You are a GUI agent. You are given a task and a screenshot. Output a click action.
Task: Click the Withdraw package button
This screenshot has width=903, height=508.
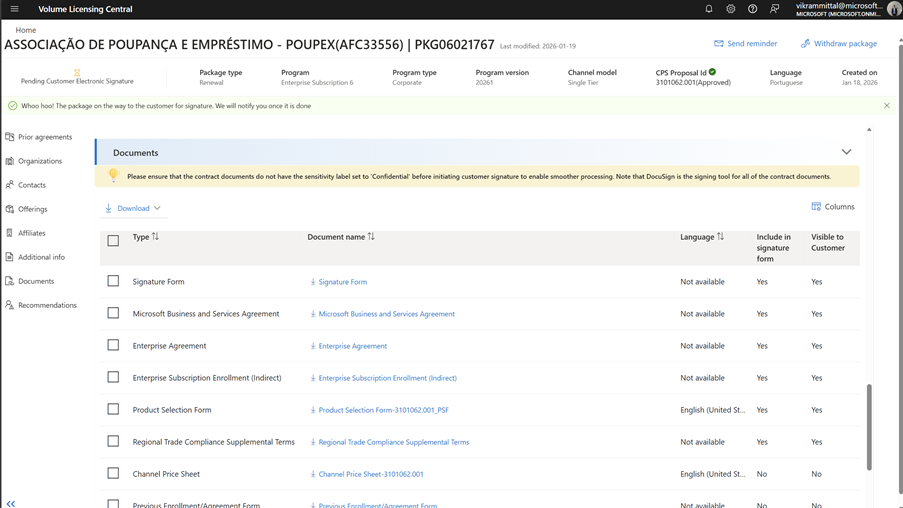[x=839, y=43]
